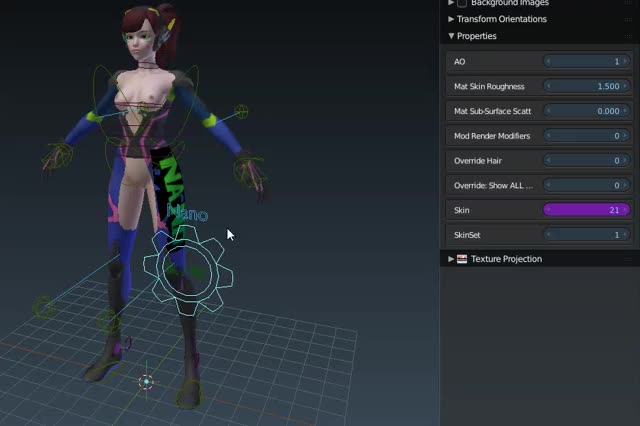The height and width of the screenshot is (426, 640).
Task: Decrease Mat Skin Roughness with left arrow
Action: pos(548,86)
